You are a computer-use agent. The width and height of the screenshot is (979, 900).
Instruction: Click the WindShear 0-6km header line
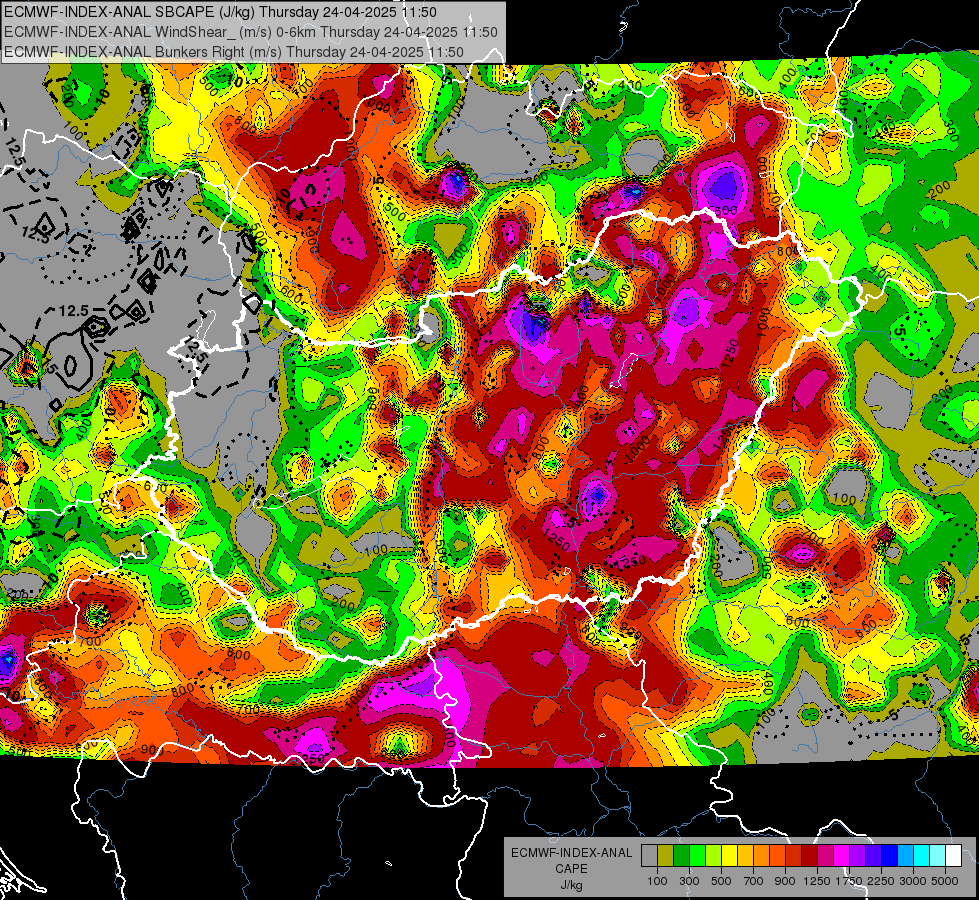pyautogui.click(x=250, y=32)
